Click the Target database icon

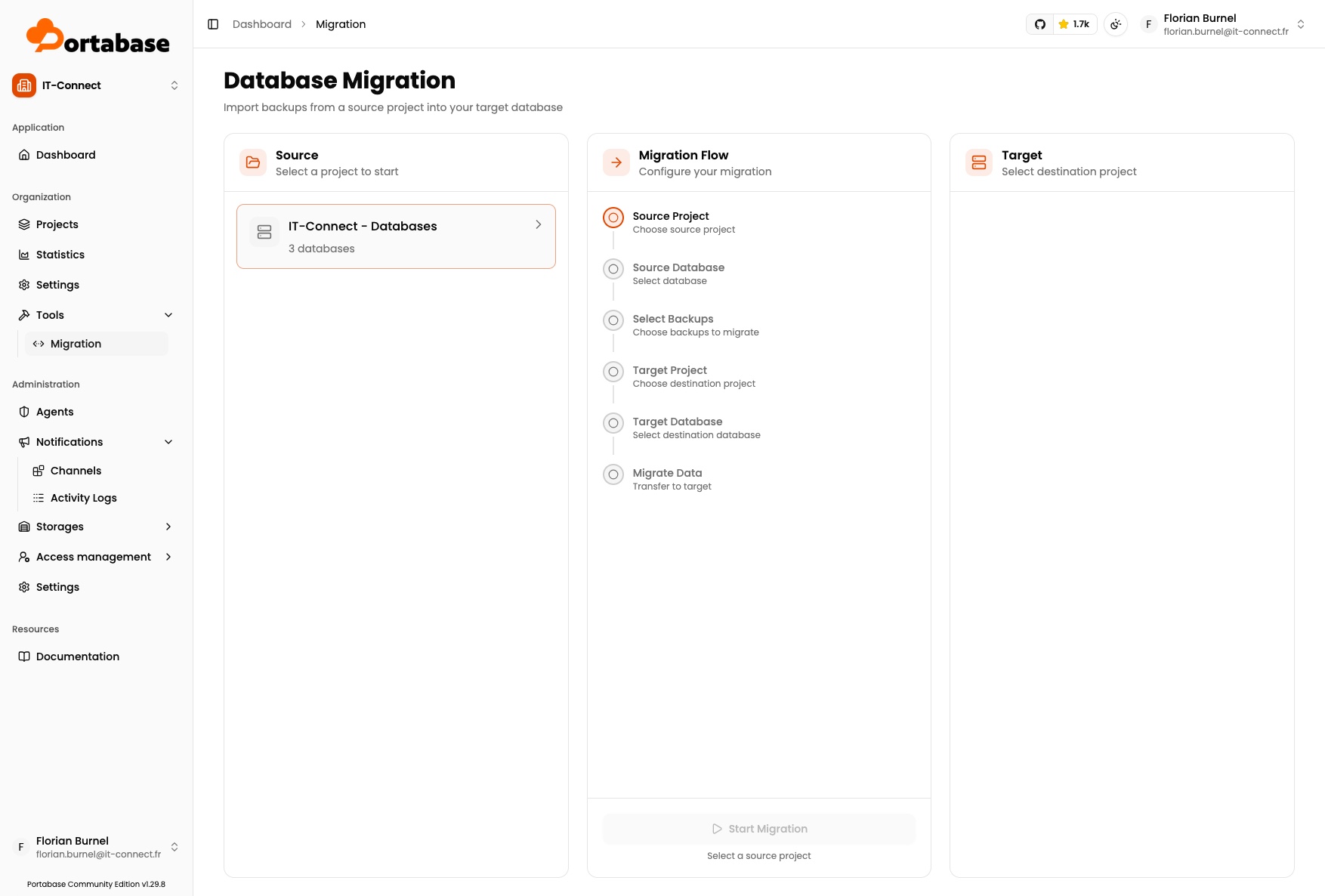coord(979,162)
